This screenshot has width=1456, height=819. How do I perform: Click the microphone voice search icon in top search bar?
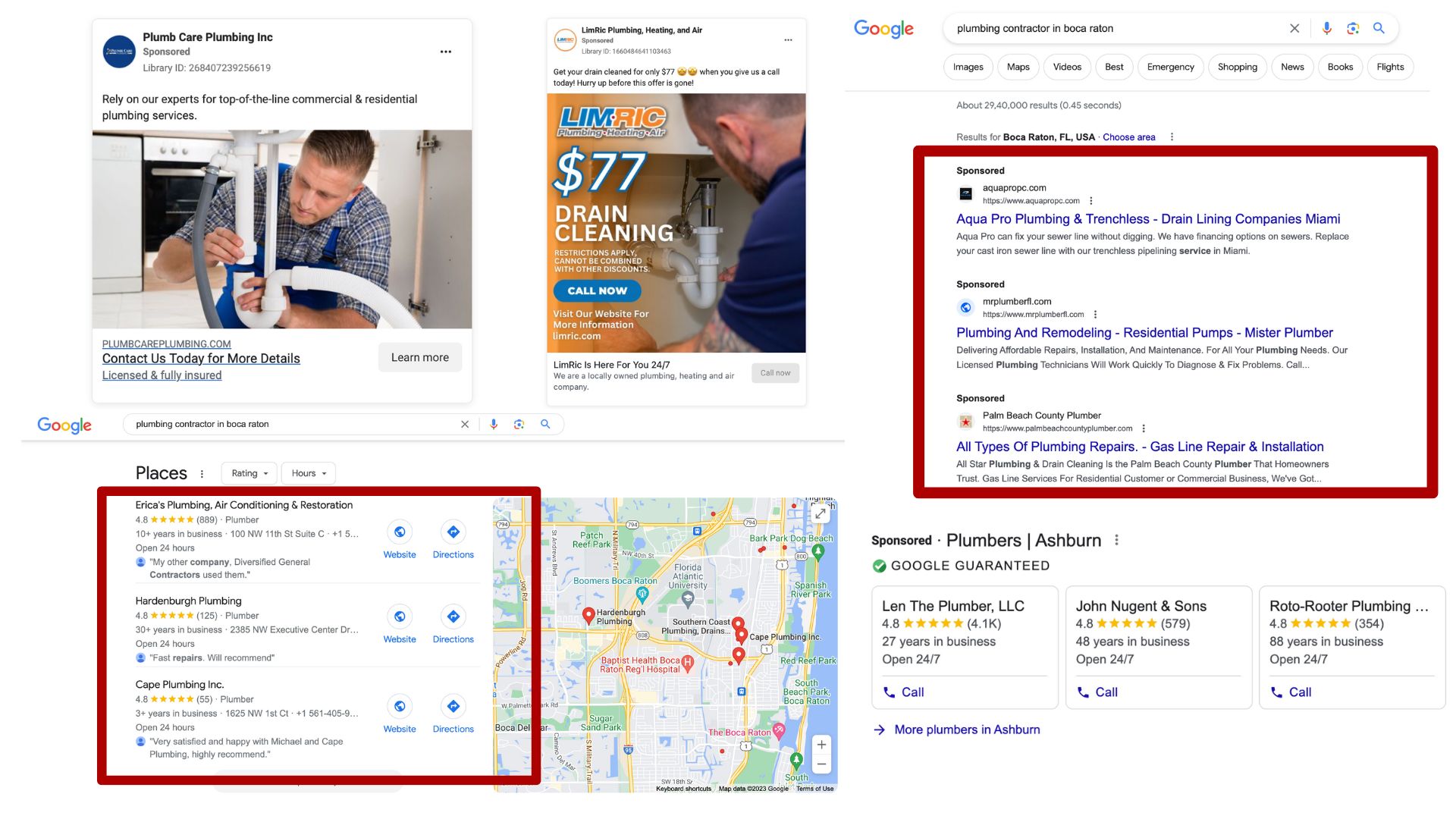pos(1326,29)
